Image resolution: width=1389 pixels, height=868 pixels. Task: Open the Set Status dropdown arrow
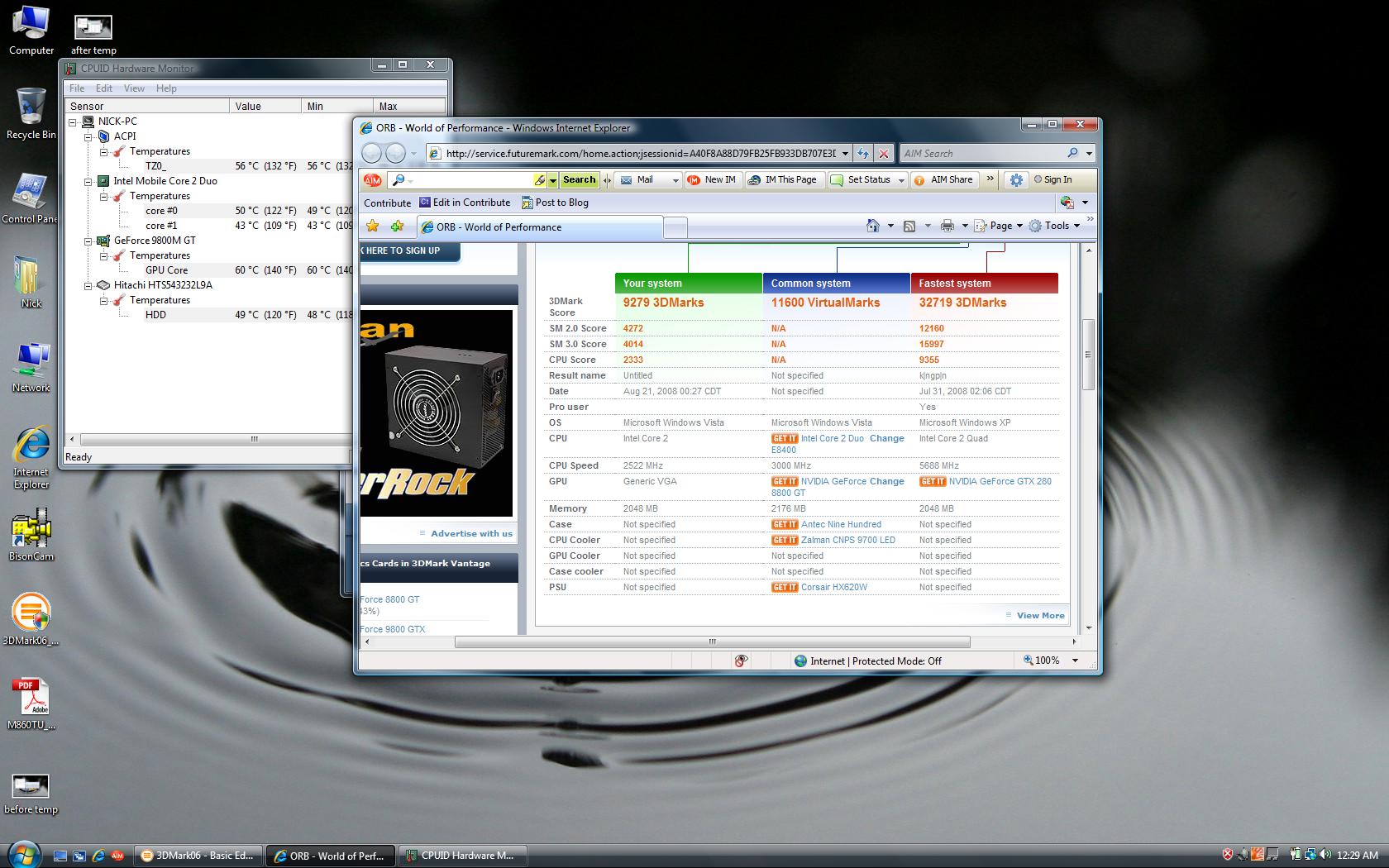pyautogui.click(x=901, y=180)
